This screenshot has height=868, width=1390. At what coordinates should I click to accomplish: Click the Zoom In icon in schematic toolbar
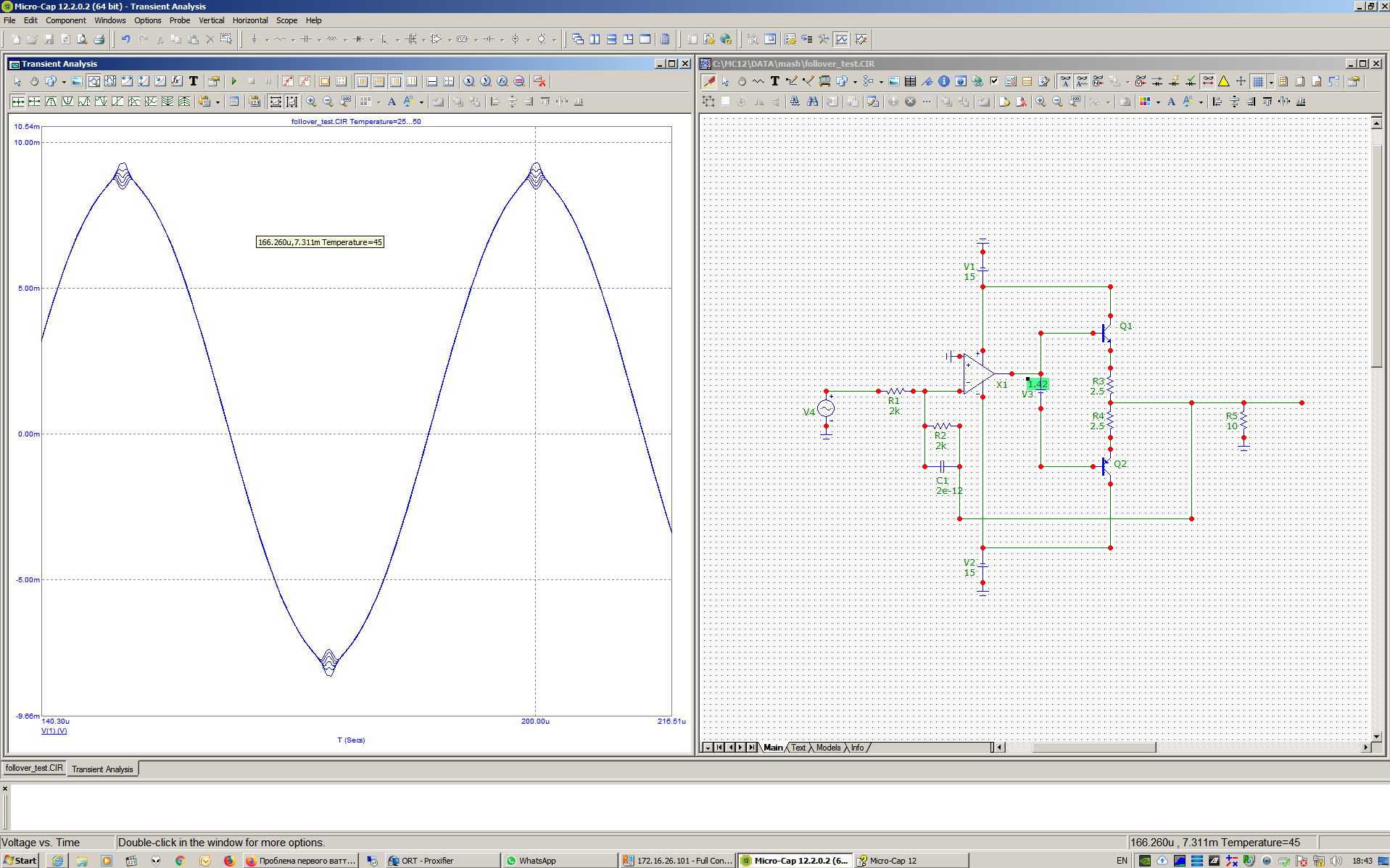pos(1041,102)
